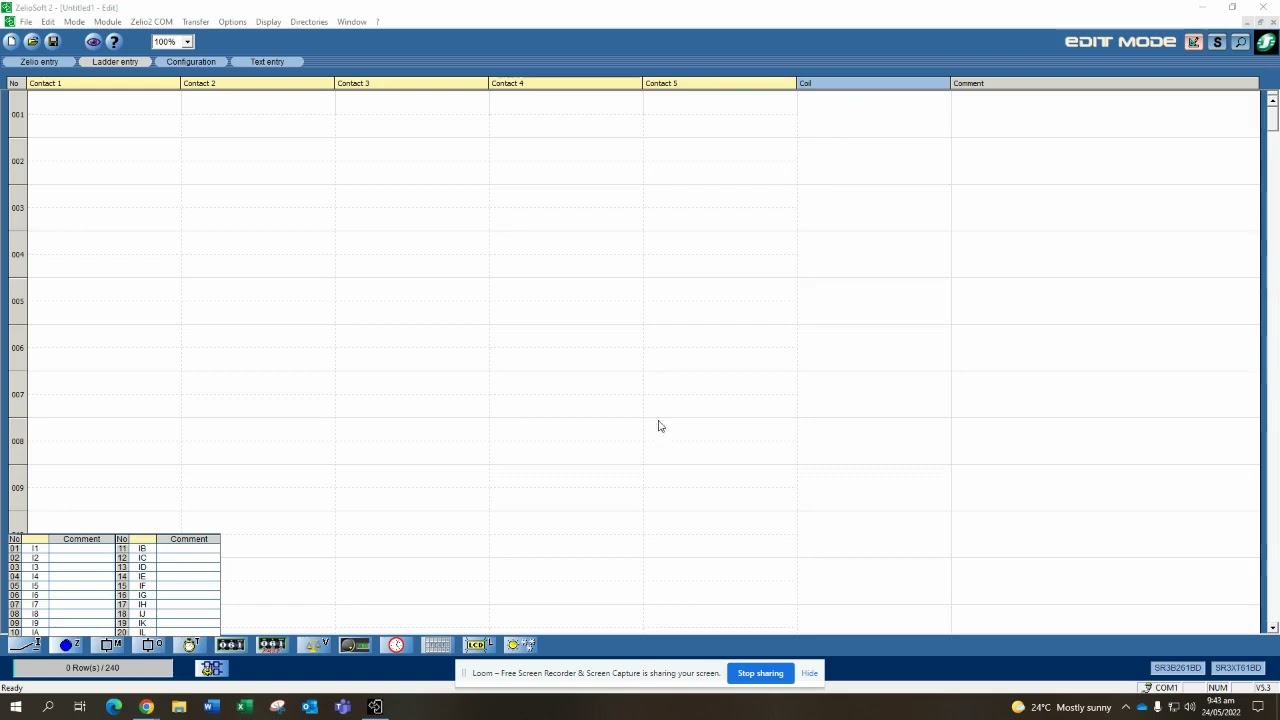Click the Contact 1 column header

coord(103,83)
